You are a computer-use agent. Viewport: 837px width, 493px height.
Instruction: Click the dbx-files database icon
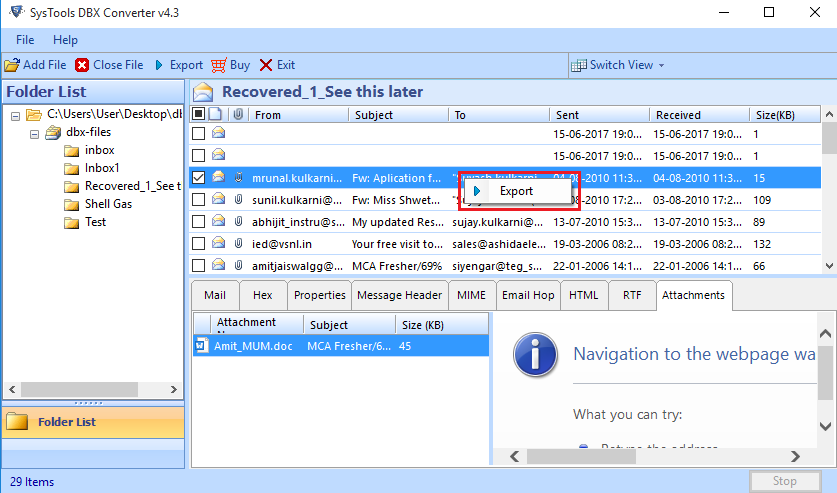point(53,132)
